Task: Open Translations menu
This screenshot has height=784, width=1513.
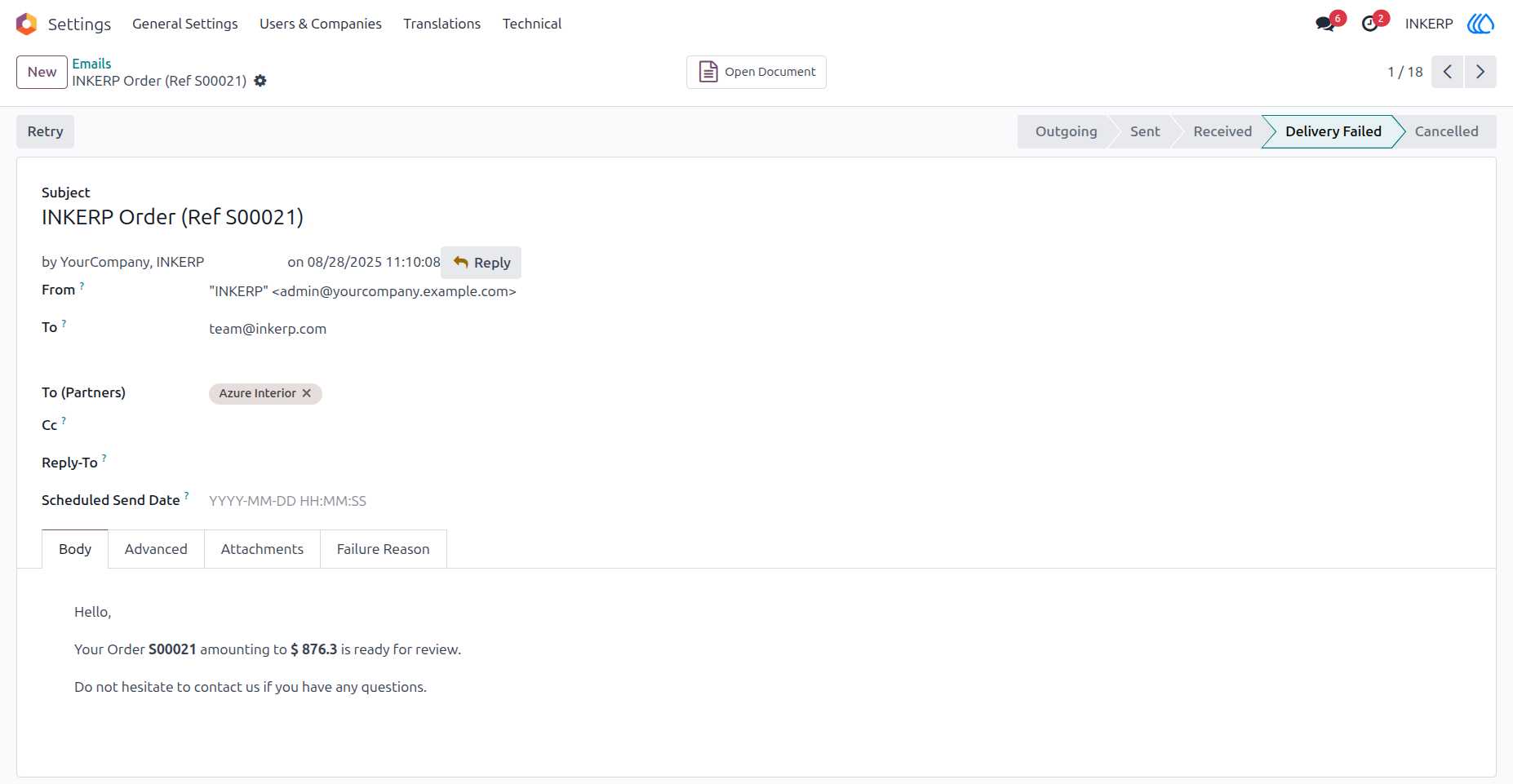Action: tap(441, 24)
